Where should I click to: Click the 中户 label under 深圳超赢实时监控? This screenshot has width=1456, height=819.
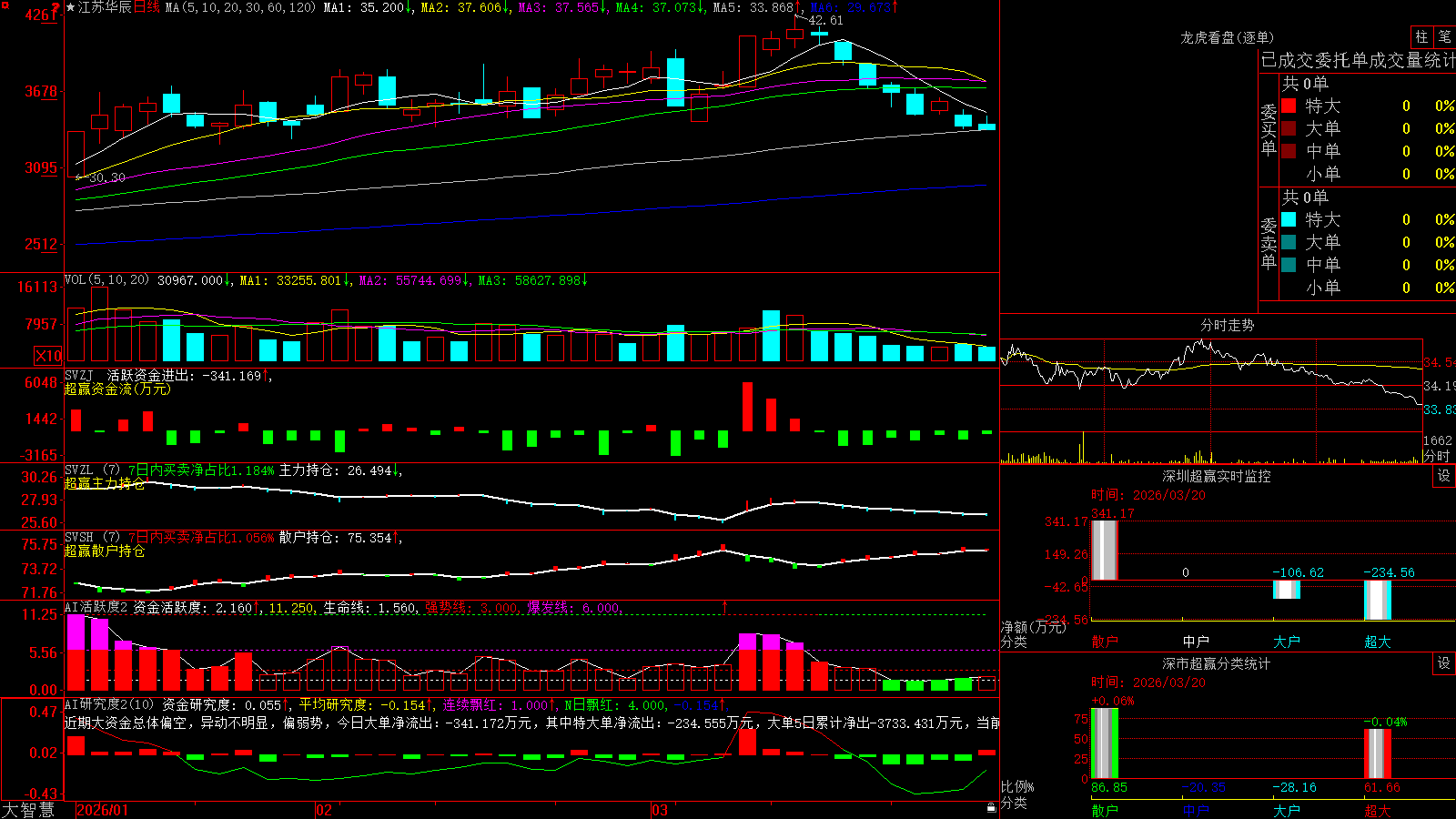coord(1195,642)
